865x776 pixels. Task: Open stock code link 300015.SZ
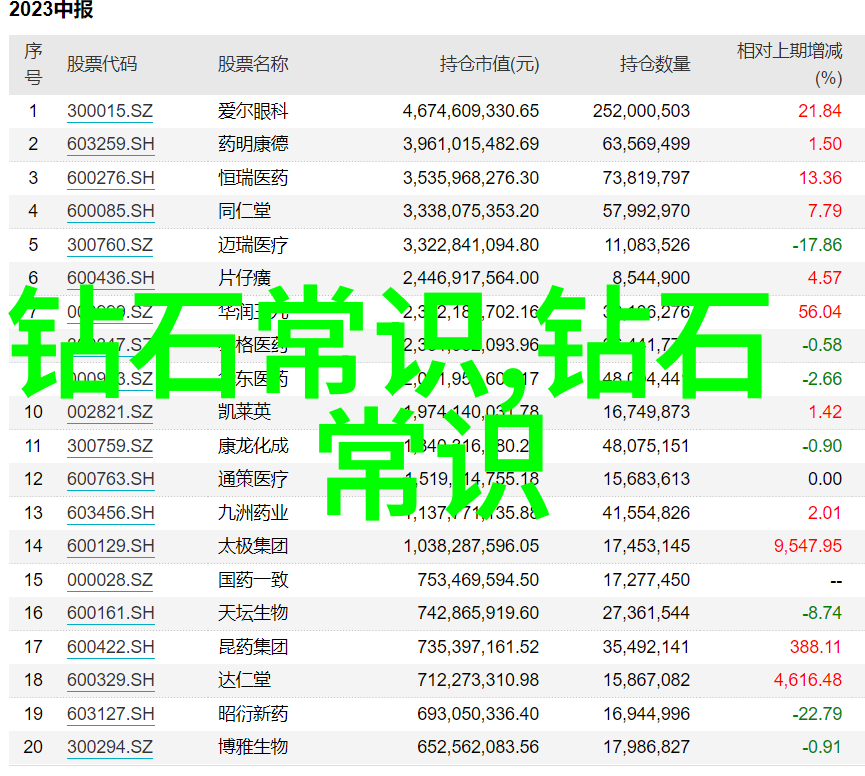tap(110, 111)
